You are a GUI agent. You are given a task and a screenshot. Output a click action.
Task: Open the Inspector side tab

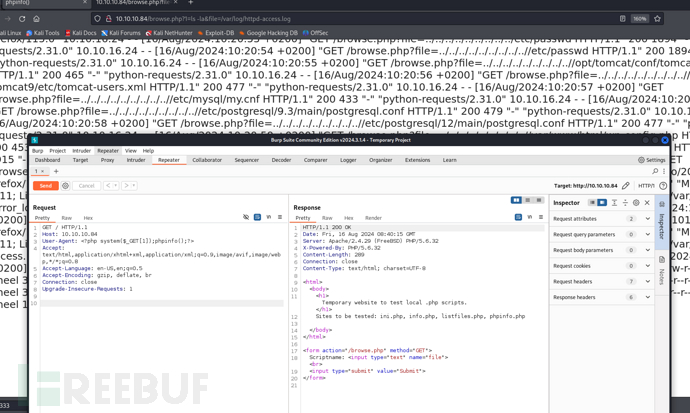(661, 222)
